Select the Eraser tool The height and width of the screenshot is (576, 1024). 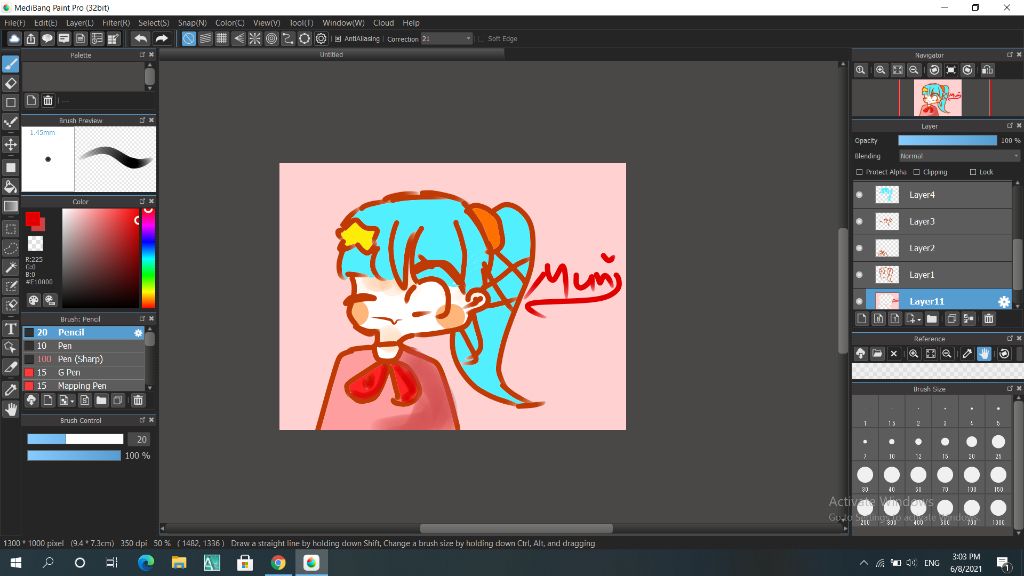coord(10,83)
